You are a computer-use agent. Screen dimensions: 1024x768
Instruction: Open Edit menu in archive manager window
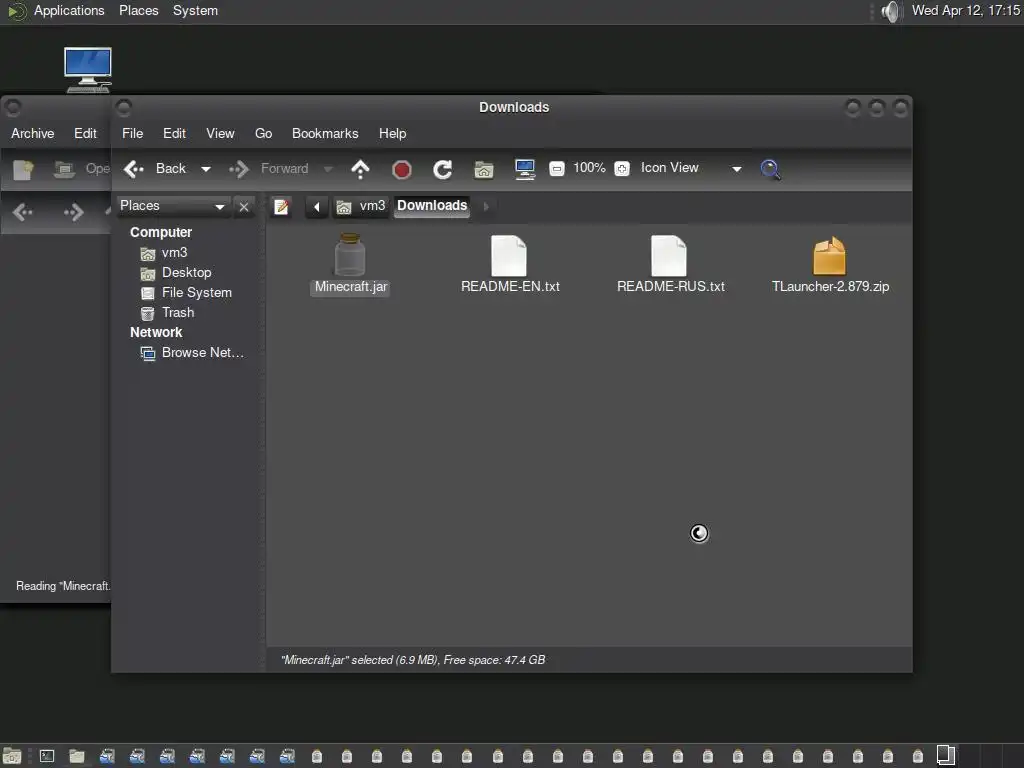(86, 133)
